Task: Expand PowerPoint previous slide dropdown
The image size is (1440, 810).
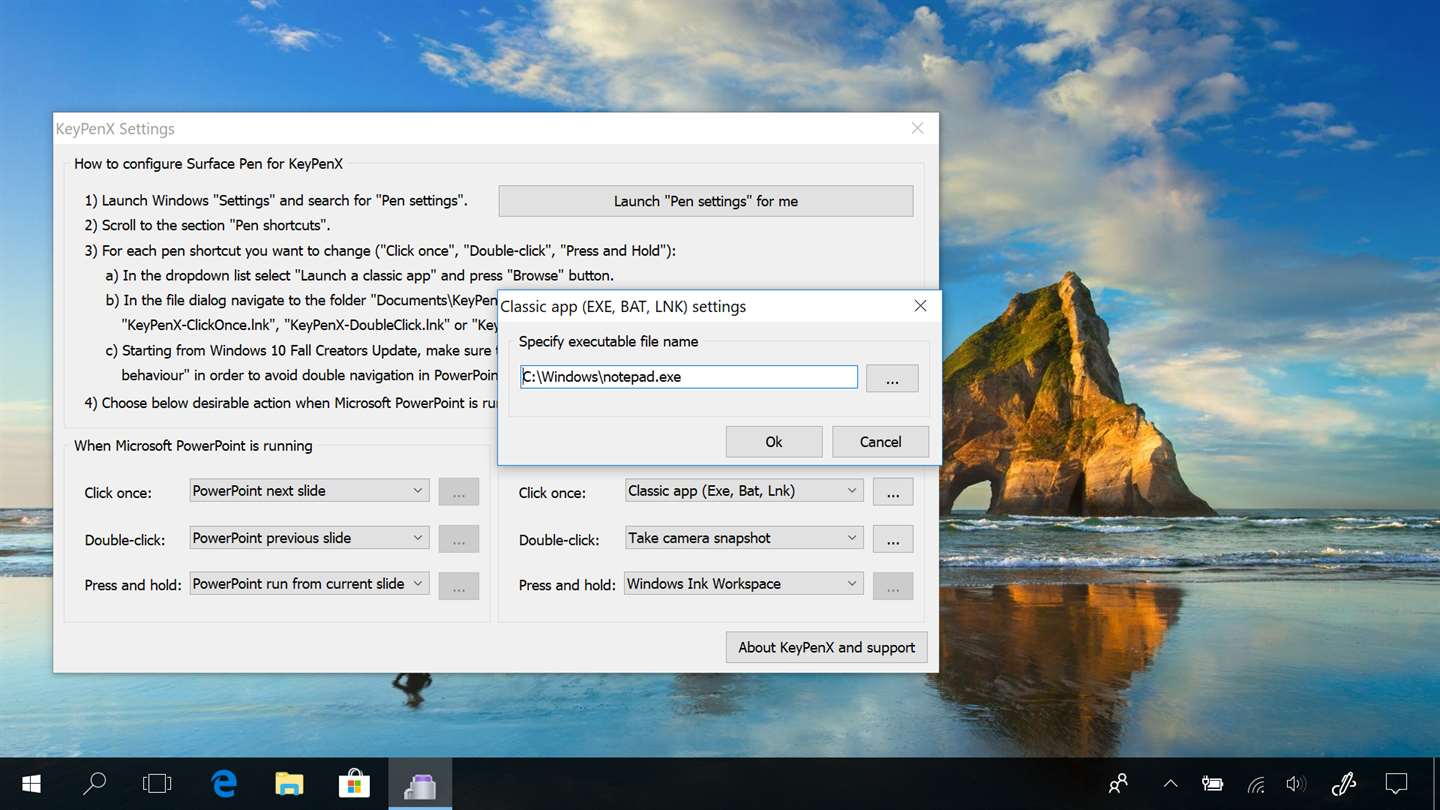Action: click(309, 538)
